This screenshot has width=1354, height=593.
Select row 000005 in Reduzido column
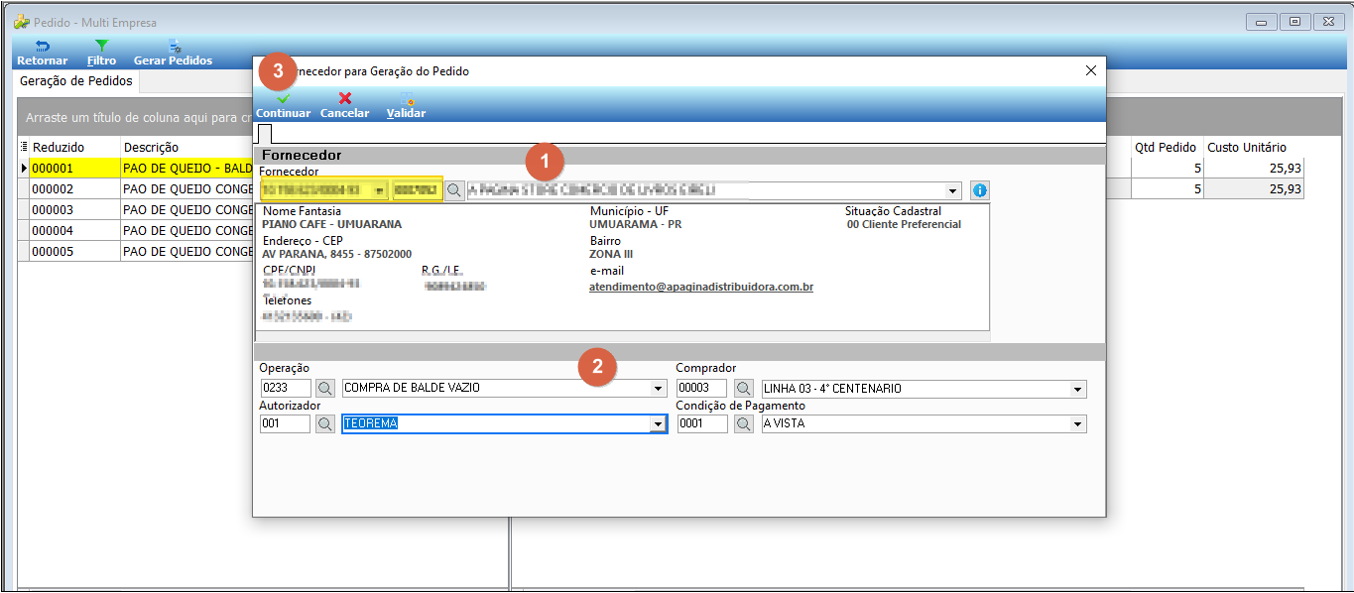point(75,252)
